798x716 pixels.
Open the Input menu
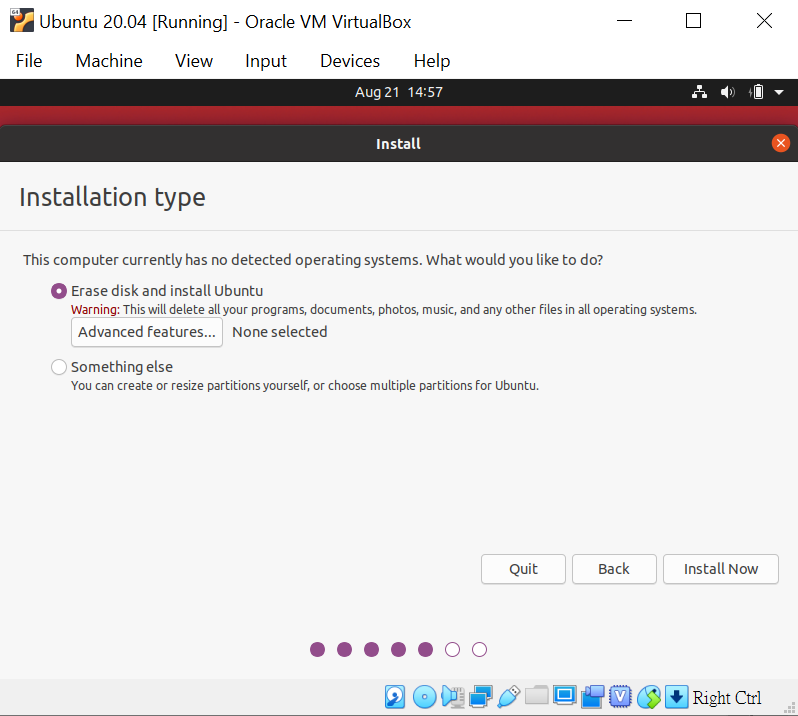[266, 61]
